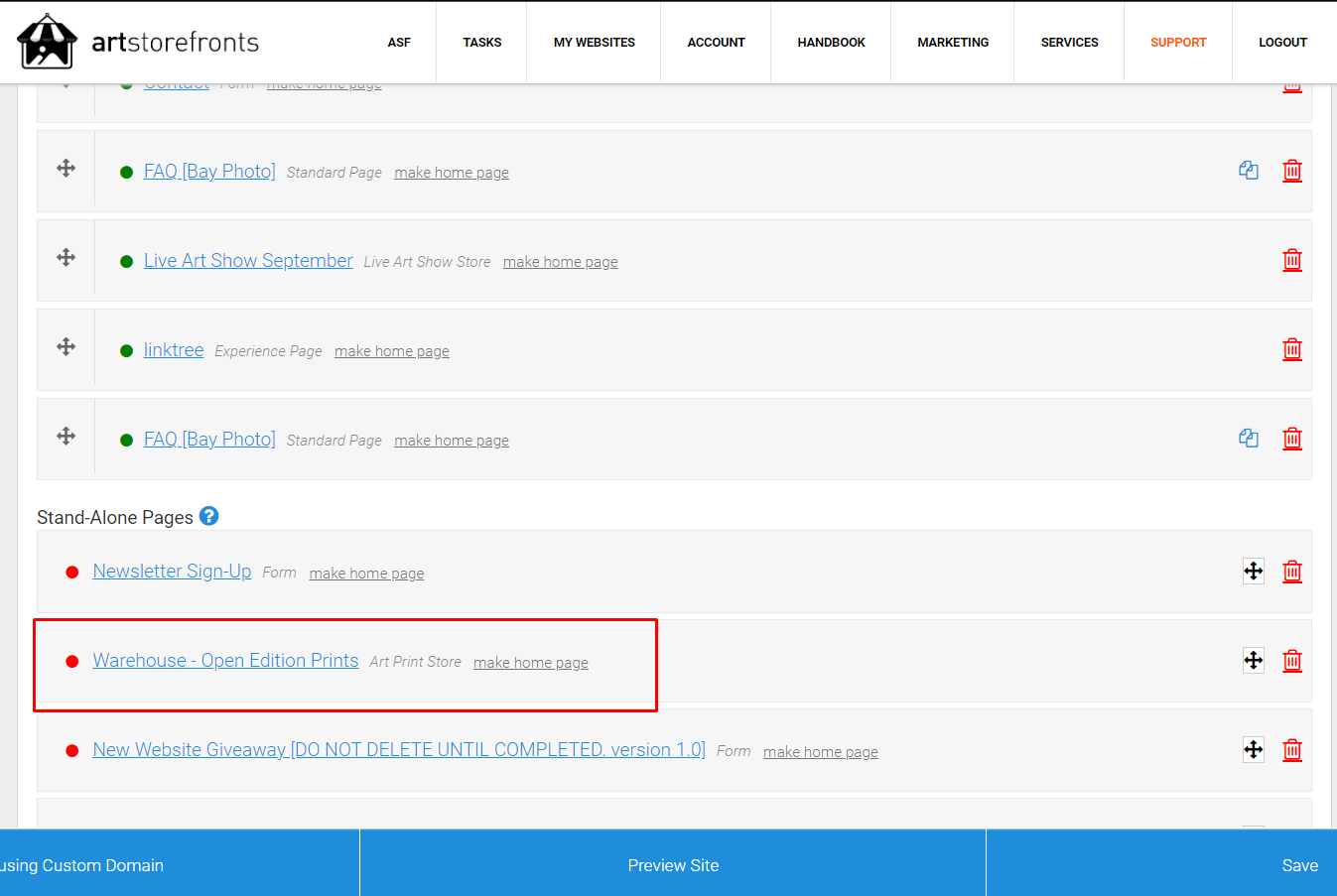Delete the Live Art Show September page

coord(1292,260)
